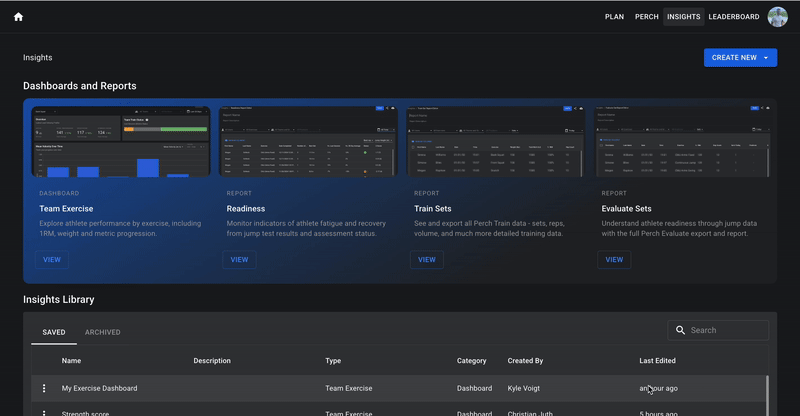
Task: Focus the Insights Library search field
Action: [718, 330]
